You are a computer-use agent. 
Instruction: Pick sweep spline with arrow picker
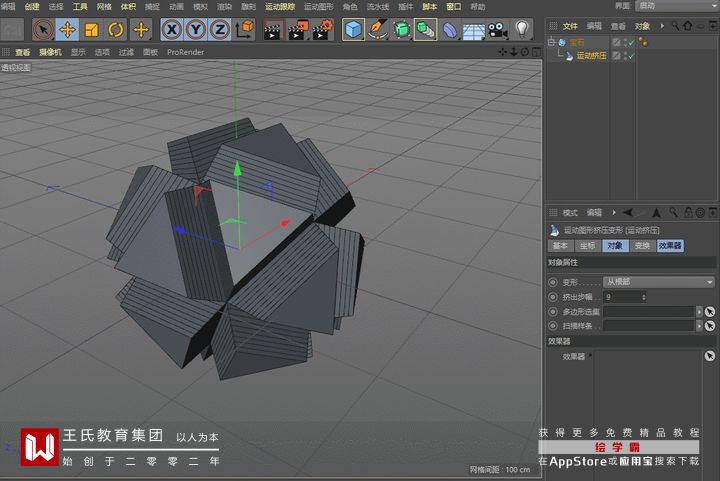click(x=710, y=326)
